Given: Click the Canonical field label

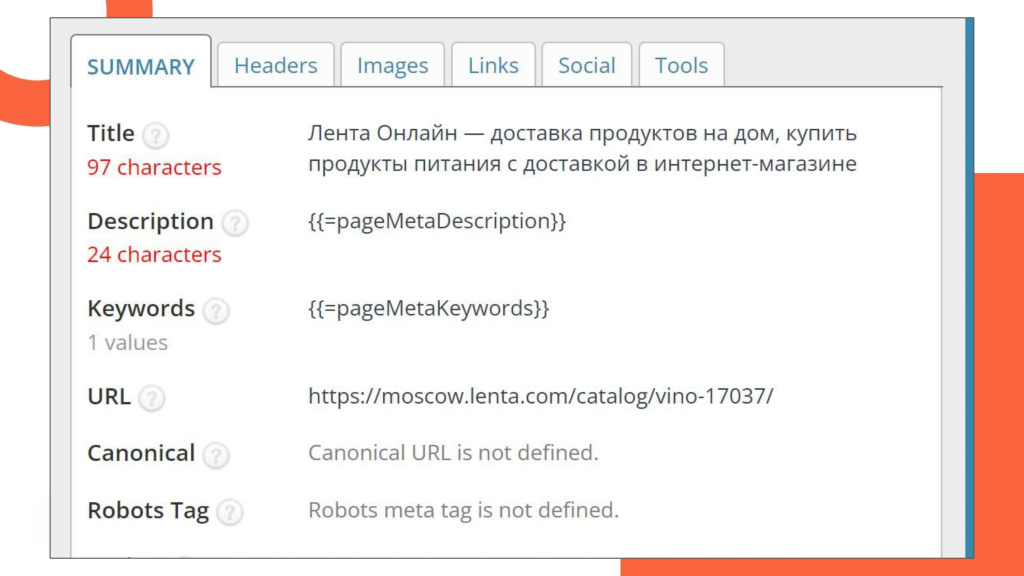Looking at the screenshot, I should tap(141, 453).
